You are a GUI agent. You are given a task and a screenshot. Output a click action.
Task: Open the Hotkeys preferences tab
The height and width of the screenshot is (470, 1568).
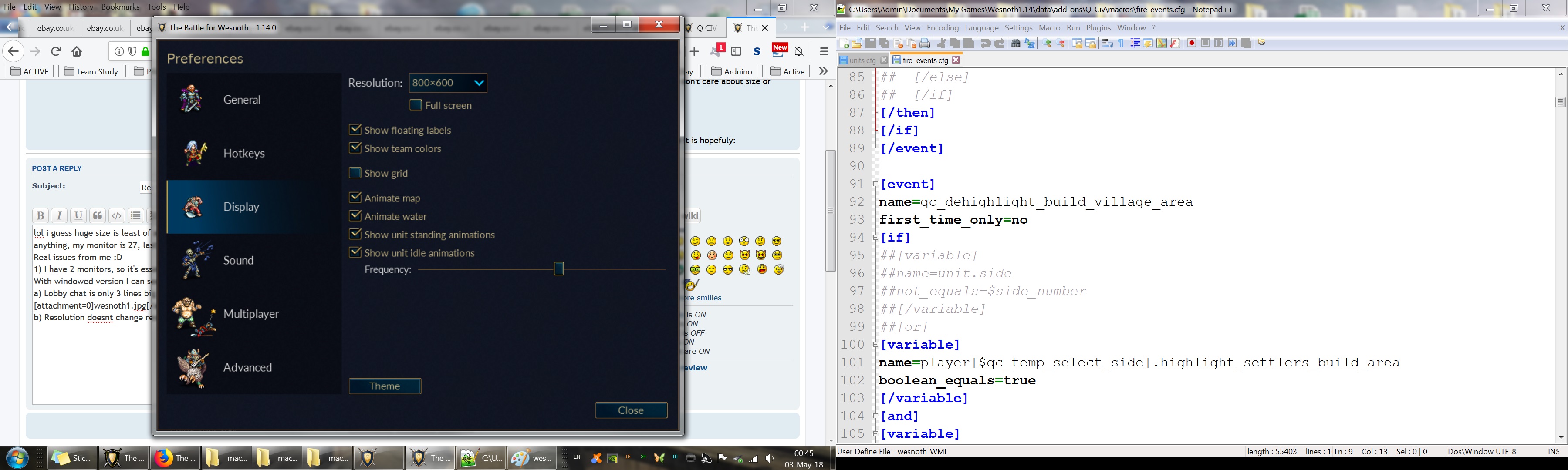pos(254,153)
